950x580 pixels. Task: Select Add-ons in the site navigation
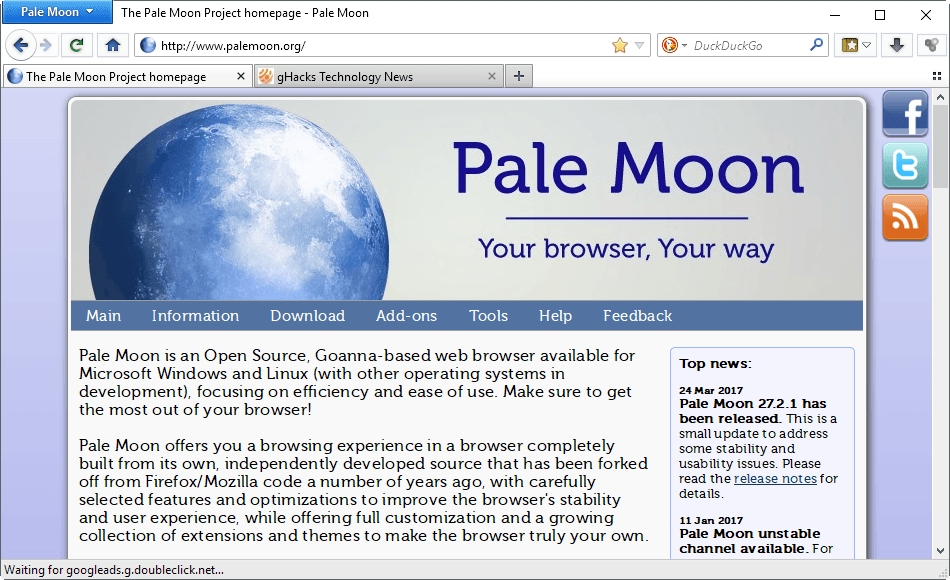pos(406,316)
